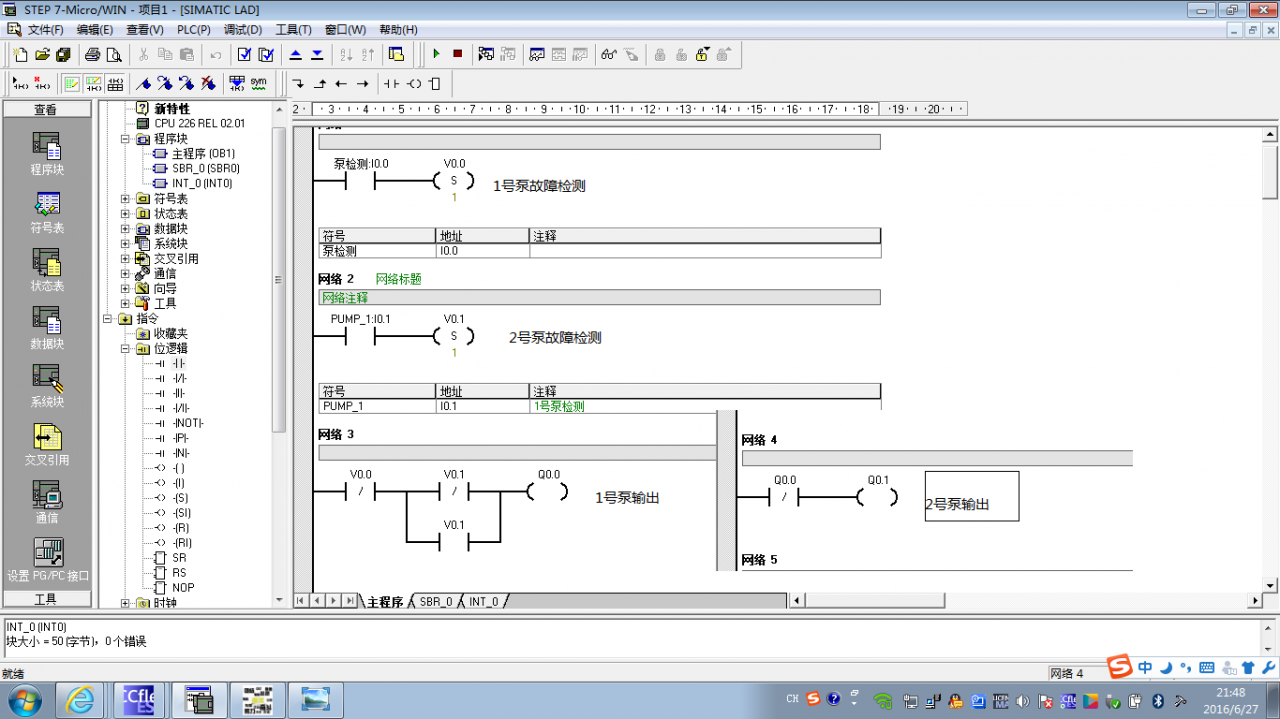The width and height of the screenshot is (1280, 719).
Task: Open 交叉引用 in the navigation bar
Action: coord(47,444)
